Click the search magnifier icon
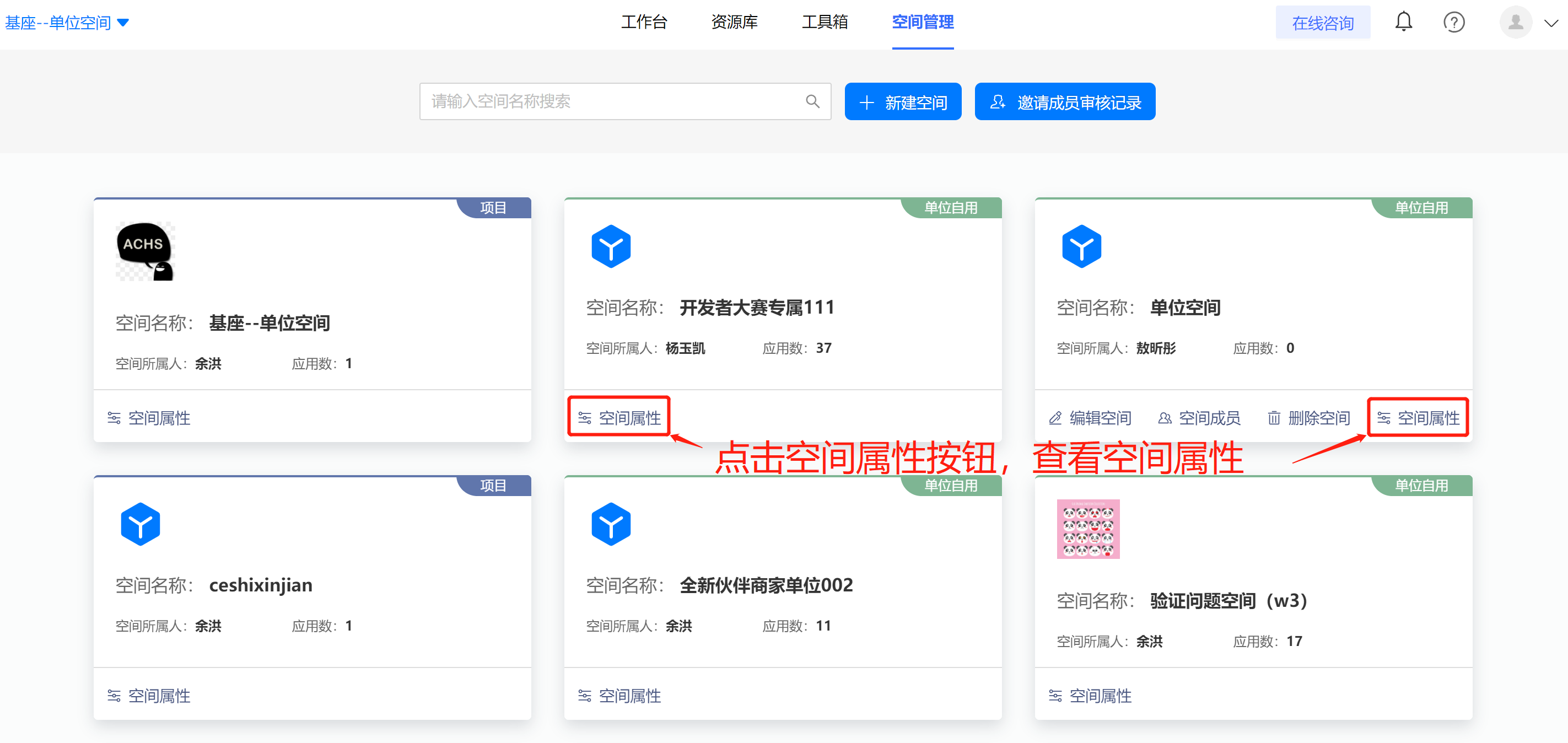 click(812, 101)
